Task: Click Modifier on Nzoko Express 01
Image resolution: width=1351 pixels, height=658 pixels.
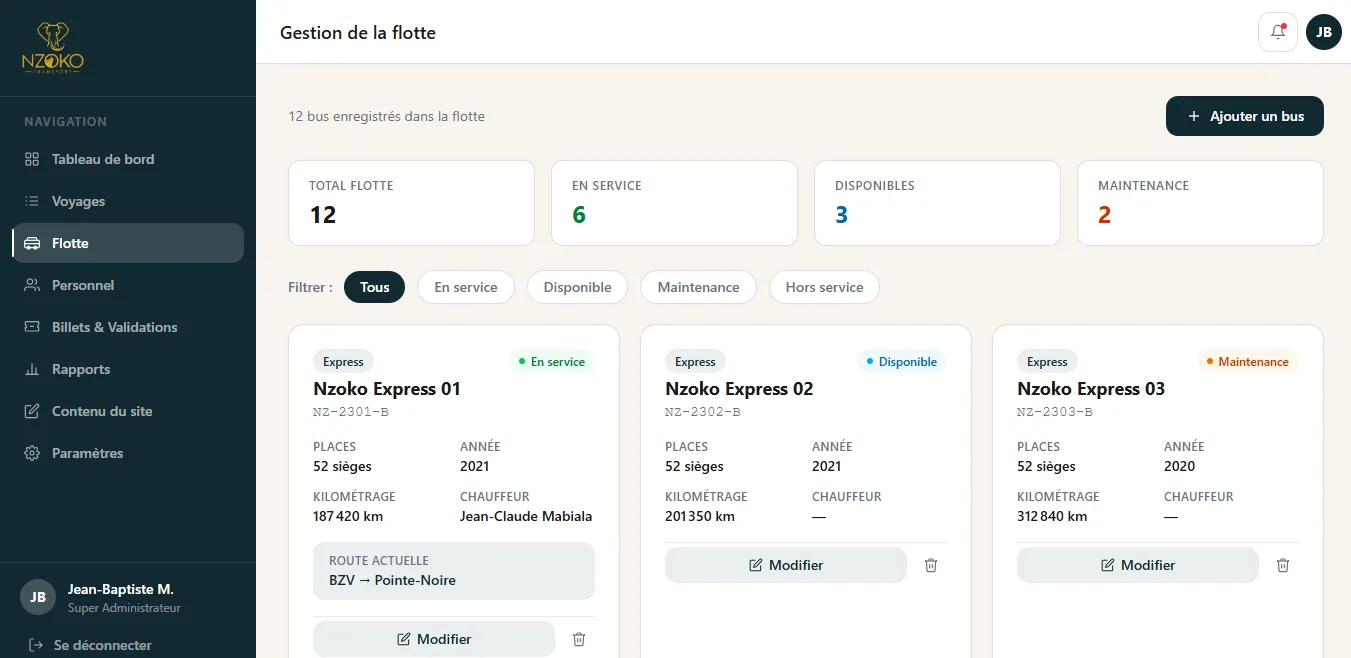Action: pos(434,639)
